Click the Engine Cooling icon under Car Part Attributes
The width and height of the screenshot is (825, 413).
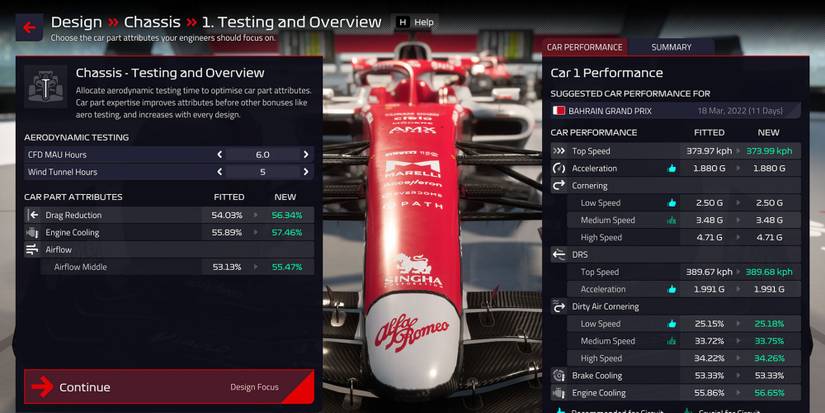pyautogui.click(x=33, y=232)
